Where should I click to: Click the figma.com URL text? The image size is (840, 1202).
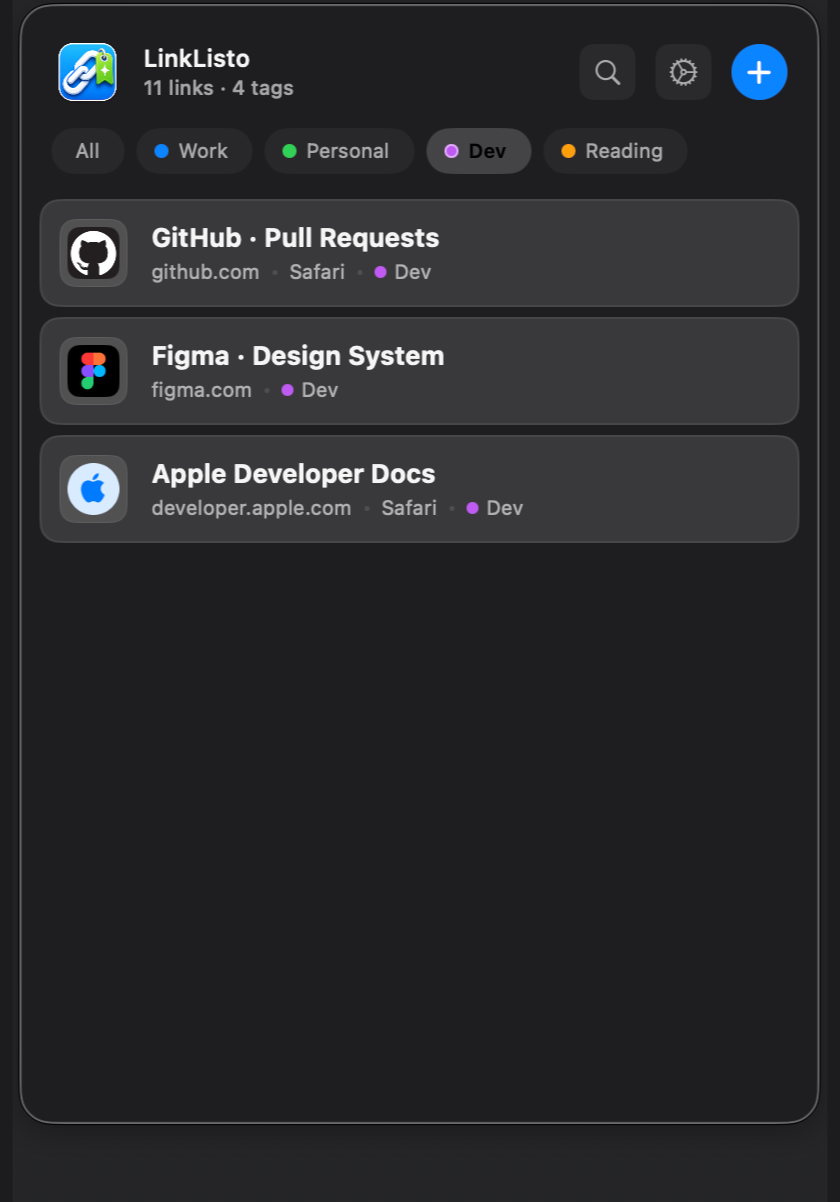pyautogui.click(x=201, y=390)
